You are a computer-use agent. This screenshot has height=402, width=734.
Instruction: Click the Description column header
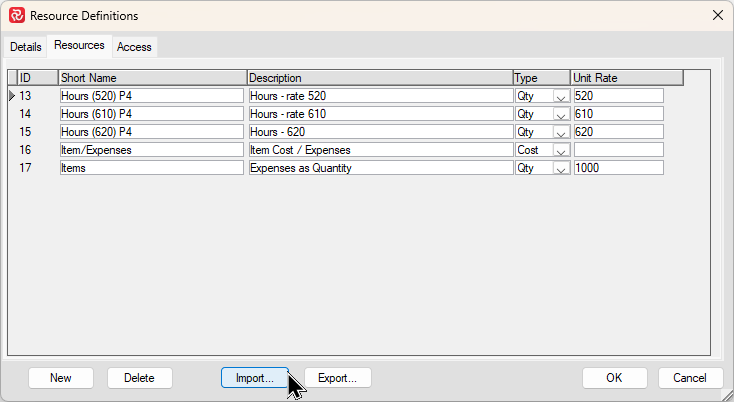[x=380, y=78]
